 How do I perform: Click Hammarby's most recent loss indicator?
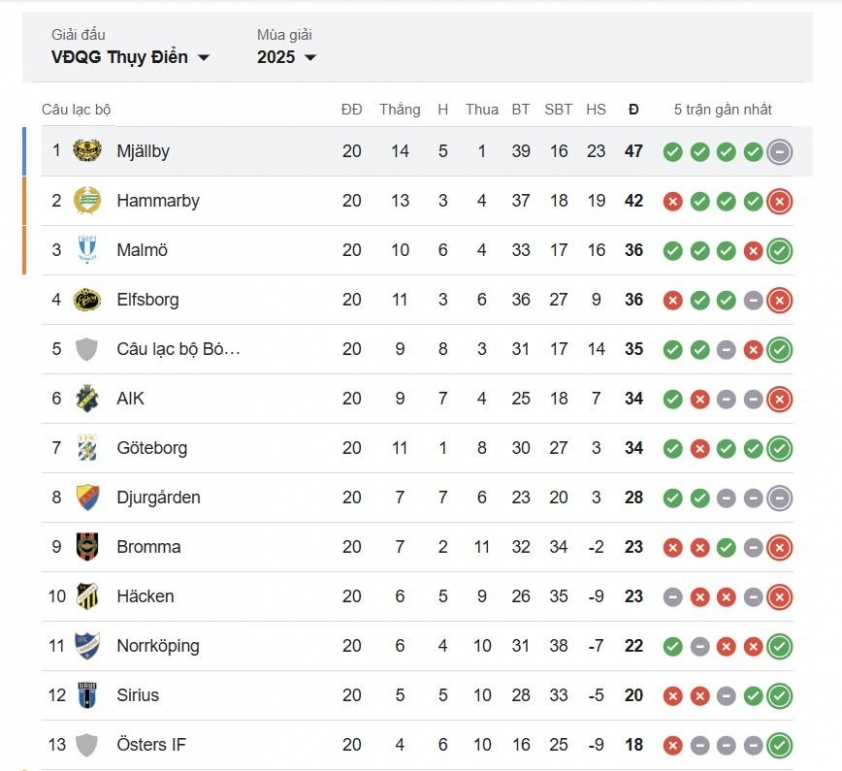780,201
